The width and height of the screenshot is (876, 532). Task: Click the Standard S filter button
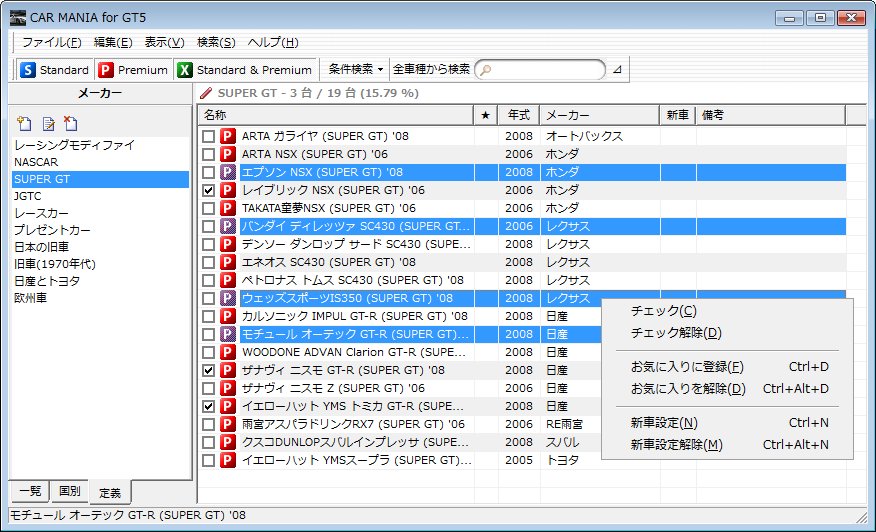(55, 70)
